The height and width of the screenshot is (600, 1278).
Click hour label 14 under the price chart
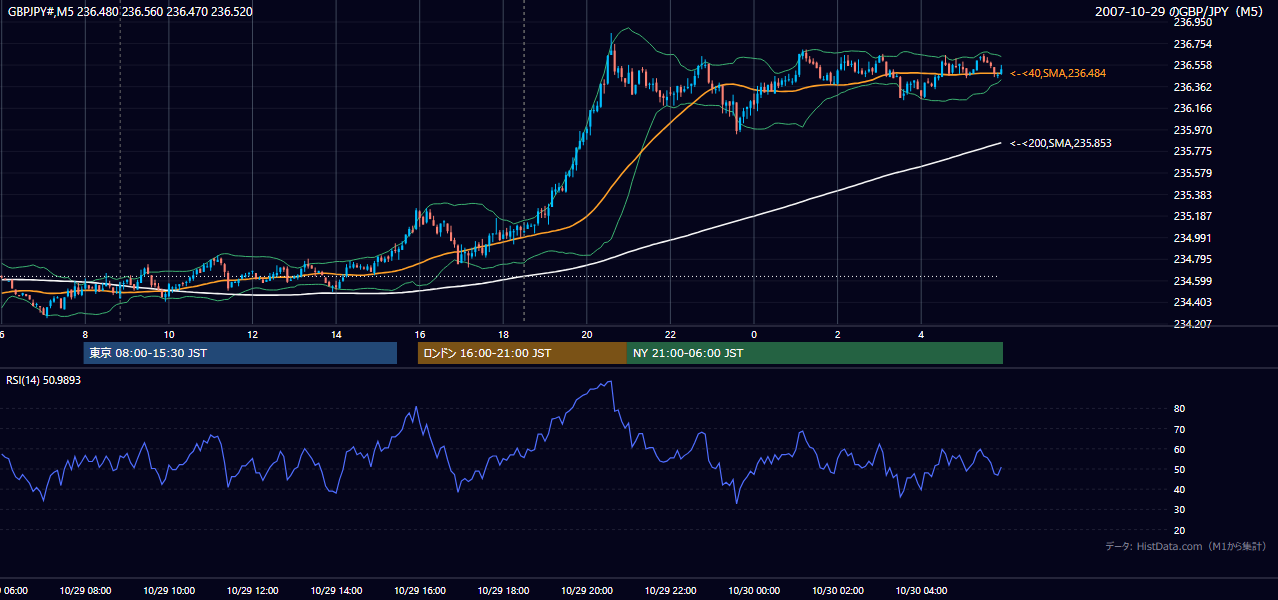coord(336,334)
